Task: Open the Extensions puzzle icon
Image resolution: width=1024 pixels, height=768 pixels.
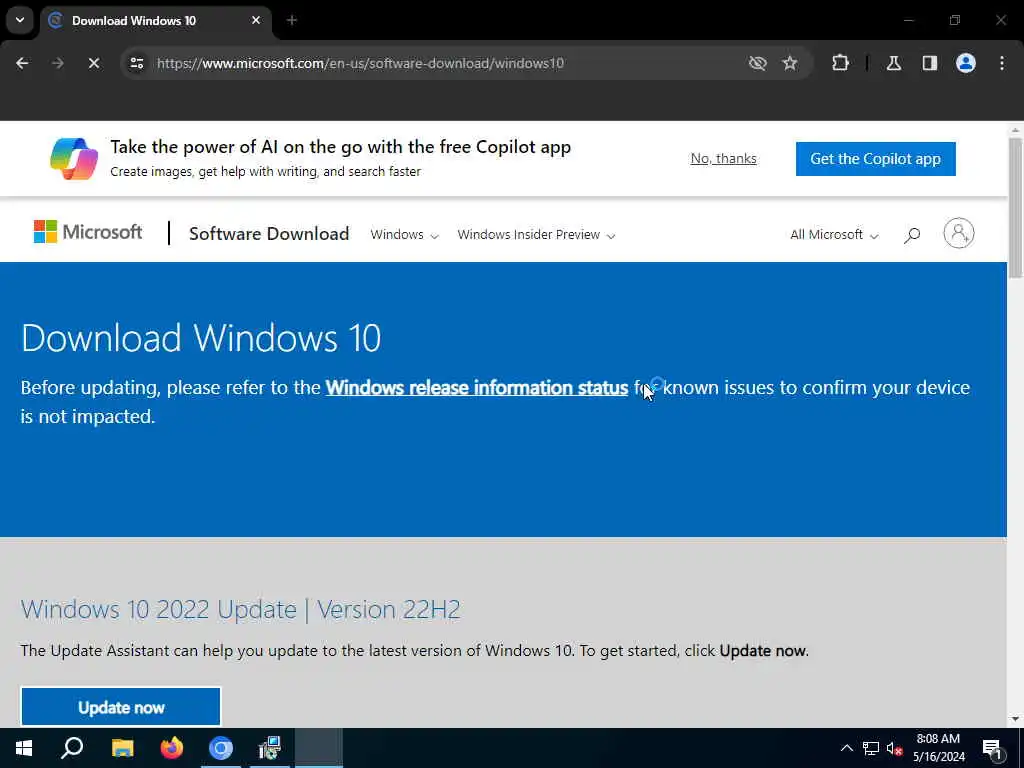Action: pos(840,63)
